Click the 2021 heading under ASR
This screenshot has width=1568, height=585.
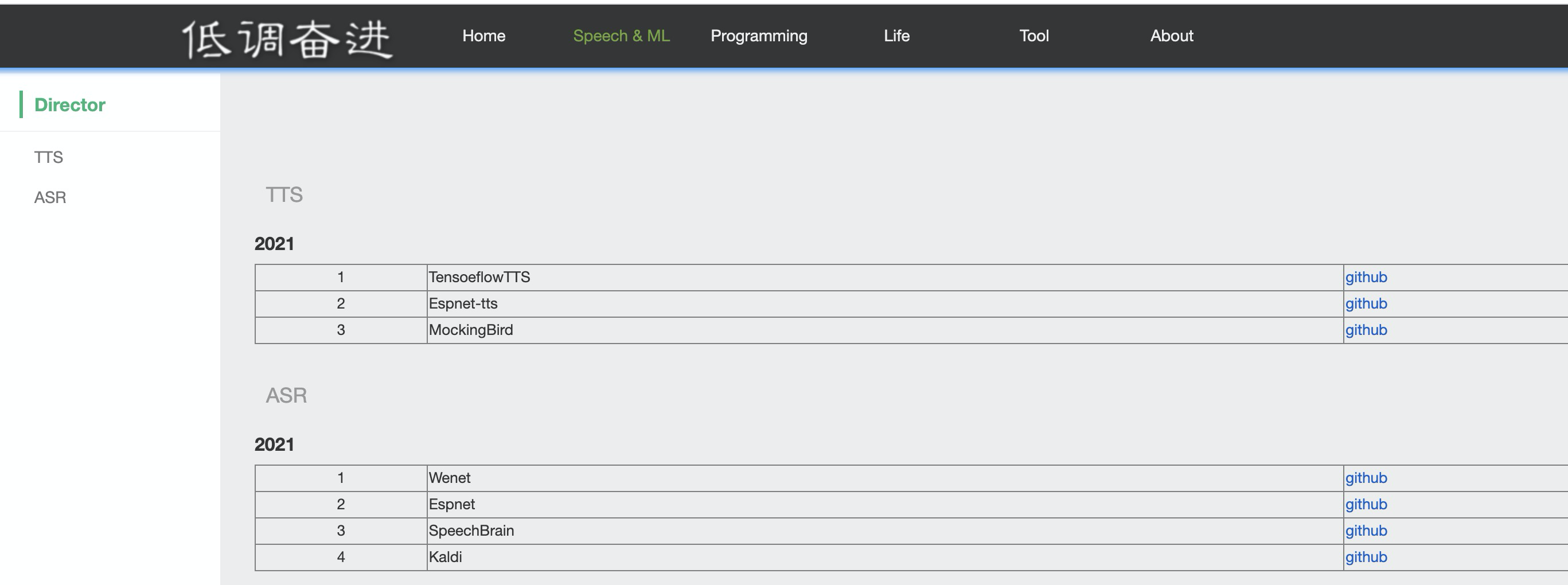pos(274,445)
